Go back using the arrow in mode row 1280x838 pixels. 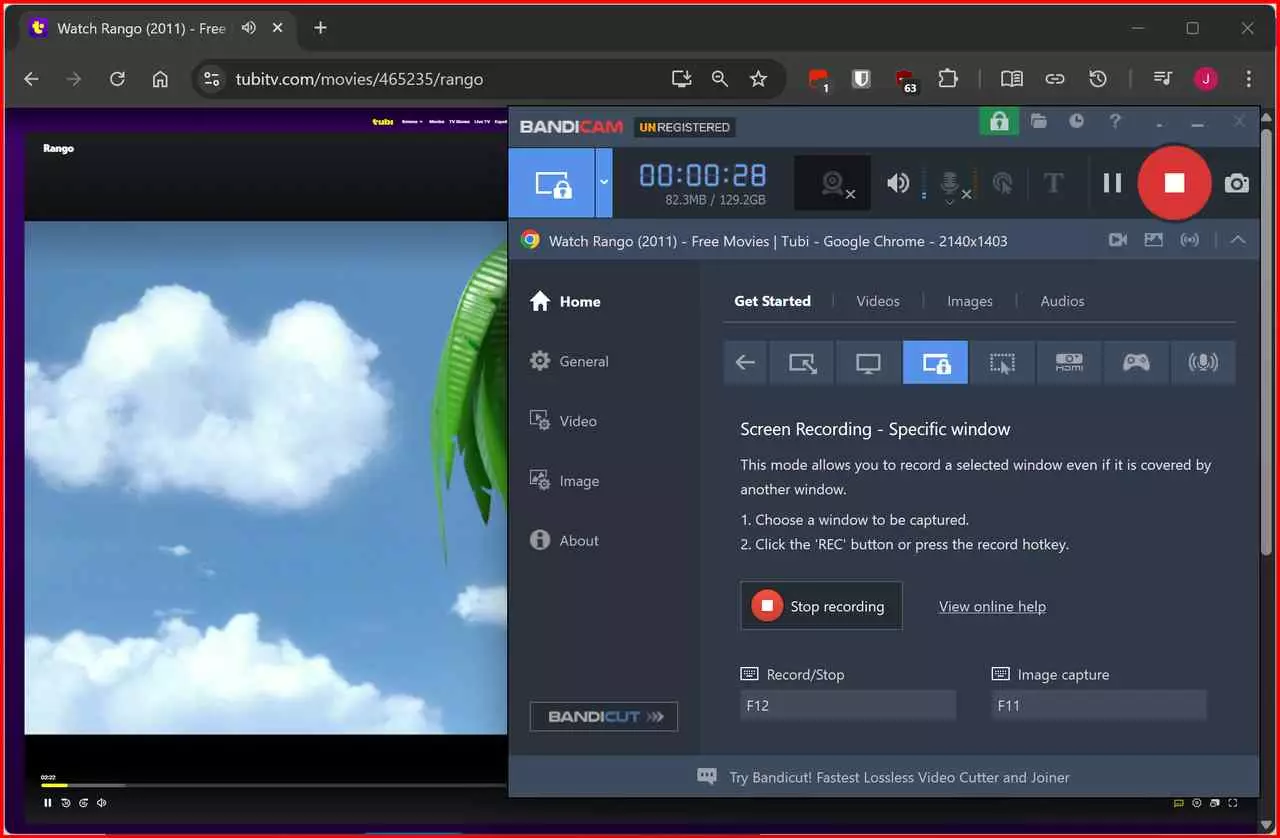(745, 362)
